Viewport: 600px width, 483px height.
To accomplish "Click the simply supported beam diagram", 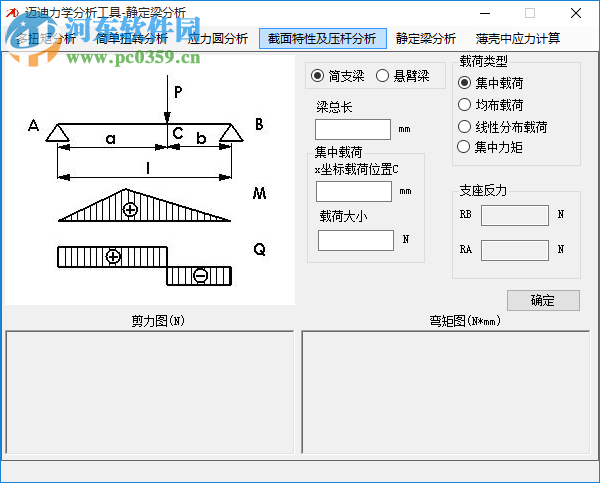I will click(x=150, y=180).
